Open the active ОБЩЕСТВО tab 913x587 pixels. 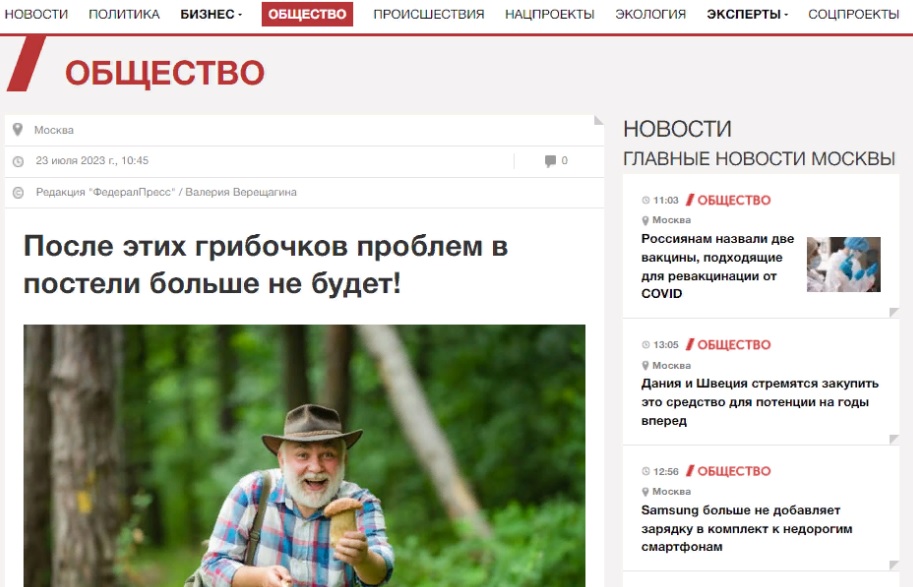tap(307, 14)
